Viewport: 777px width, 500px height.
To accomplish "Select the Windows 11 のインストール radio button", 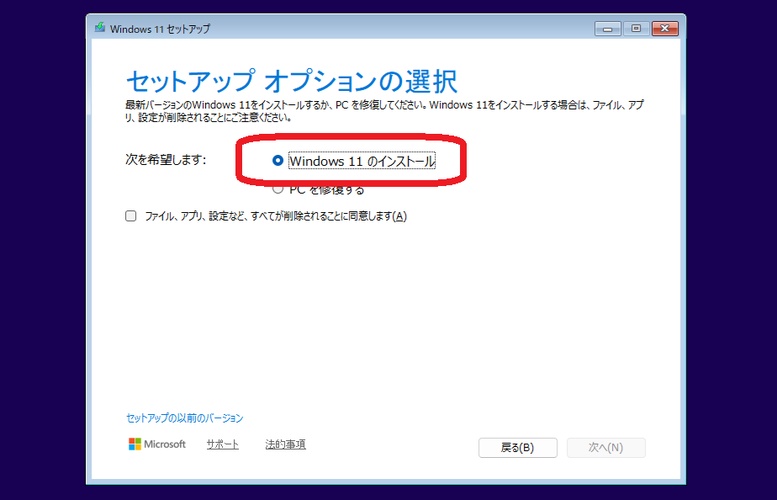I will (278, 161).
